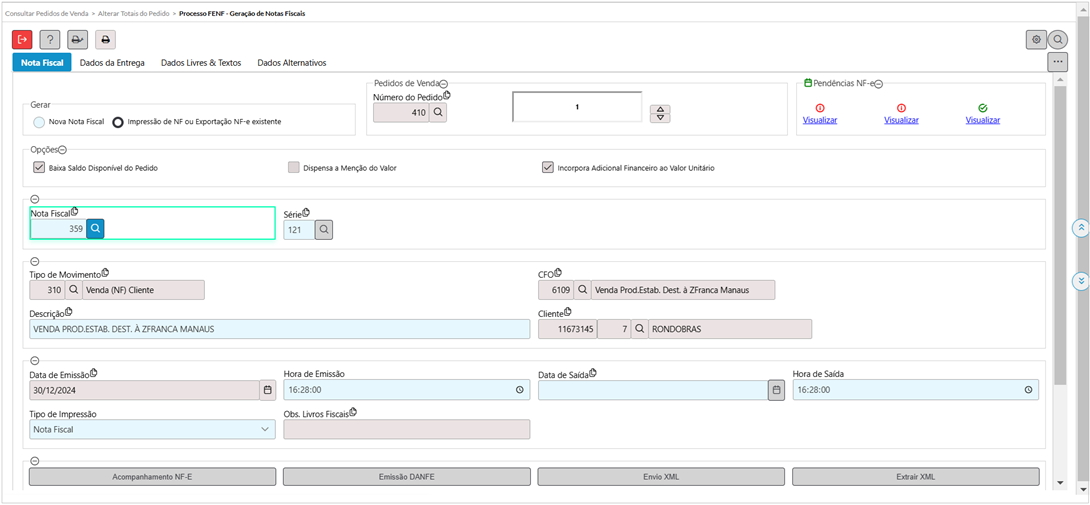
Task: Click the red exit icon in toolbar
Action: click(x=22, y=40)
